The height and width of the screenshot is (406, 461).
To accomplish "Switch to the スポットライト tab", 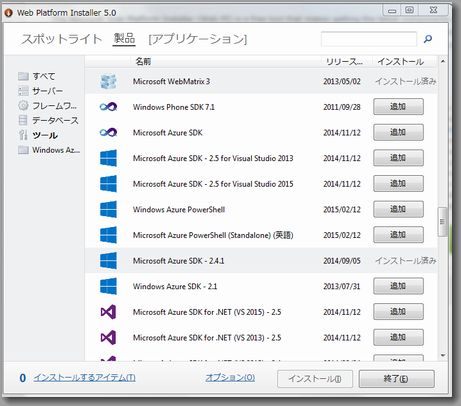I will coord(61,39).
